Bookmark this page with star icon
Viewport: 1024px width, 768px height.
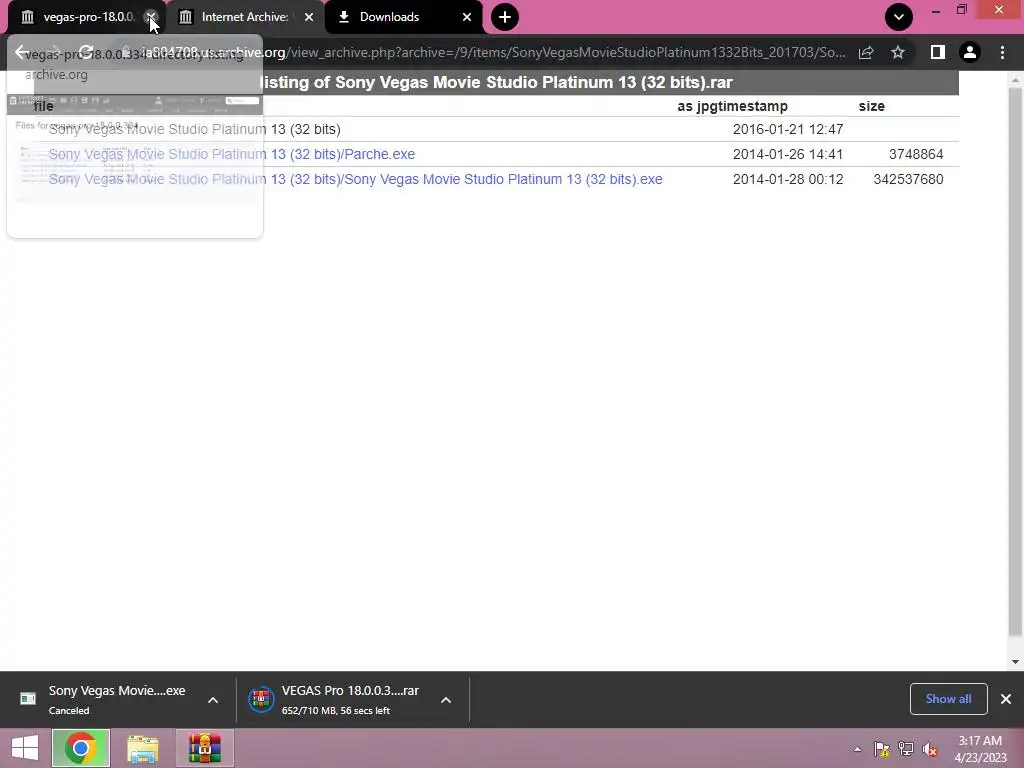[898, 52]
